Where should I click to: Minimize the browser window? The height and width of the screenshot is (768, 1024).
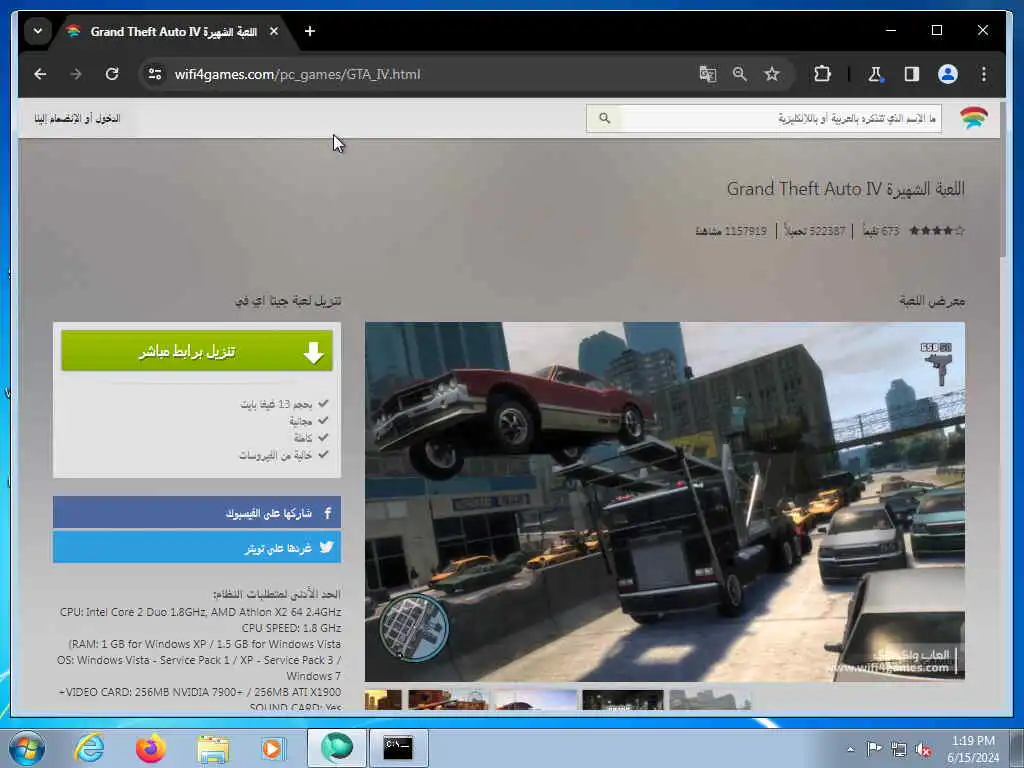(891, 30)
